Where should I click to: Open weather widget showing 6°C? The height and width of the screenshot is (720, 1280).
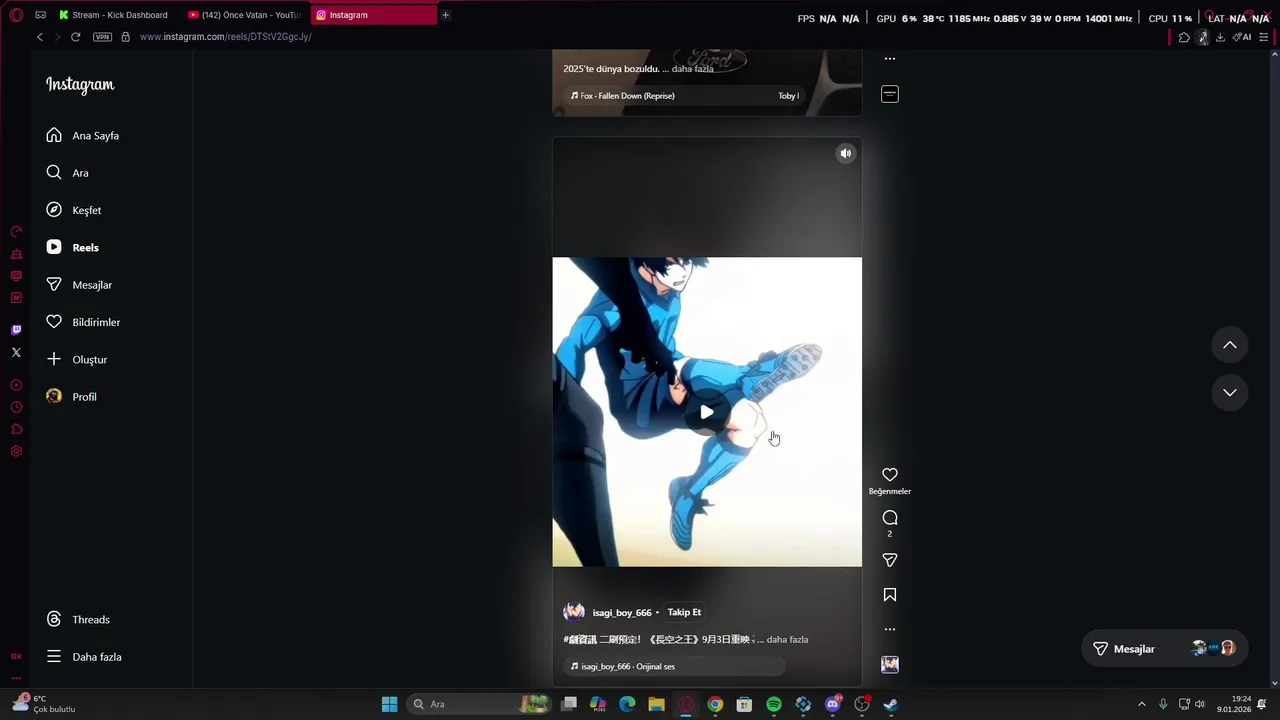tap(45, 704)
